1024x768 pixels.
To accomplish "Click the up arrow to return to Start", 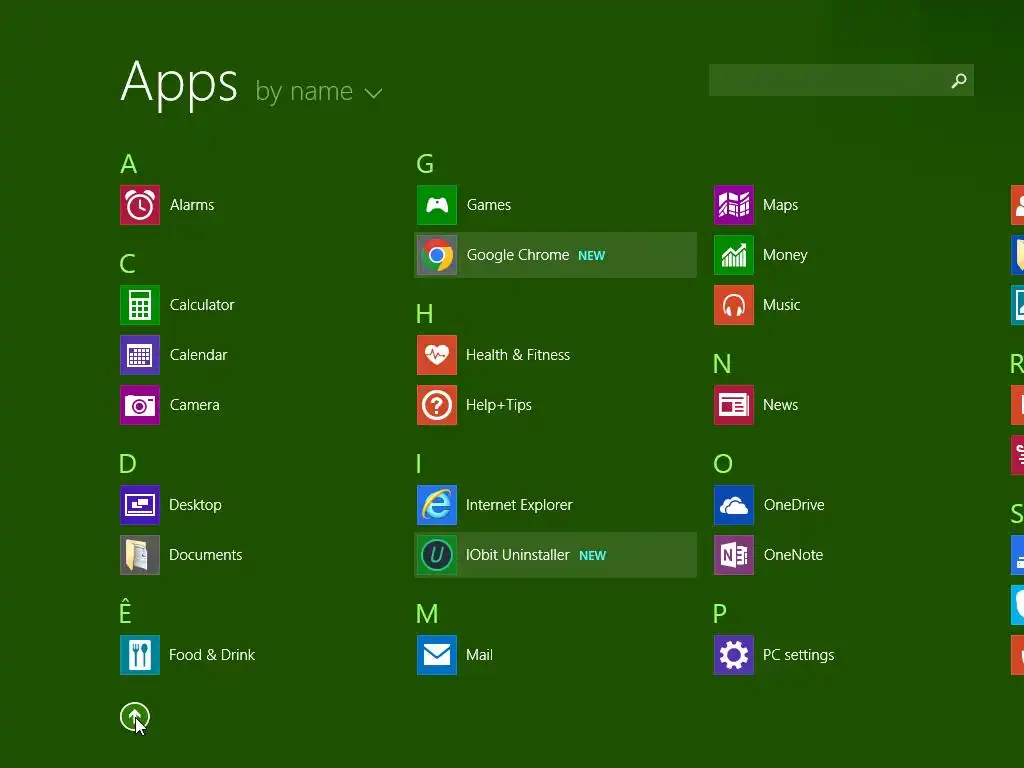I will tap(135, 717).
